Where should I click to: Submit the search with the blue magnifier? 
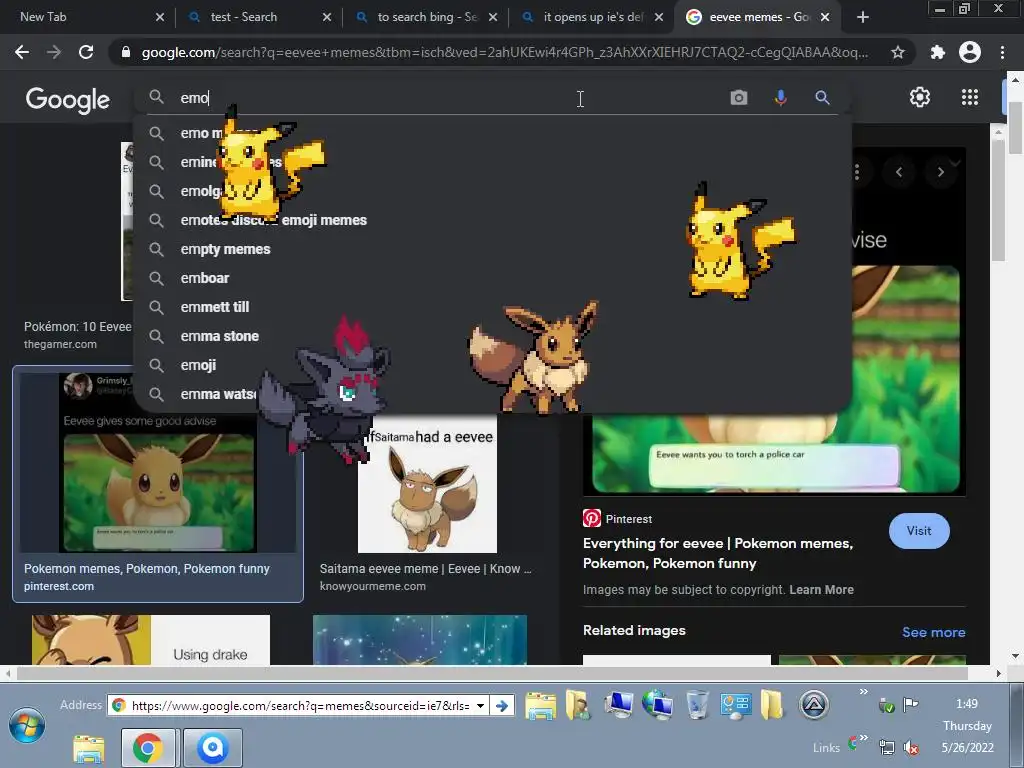pyautogui.click(x=822, y=98)
